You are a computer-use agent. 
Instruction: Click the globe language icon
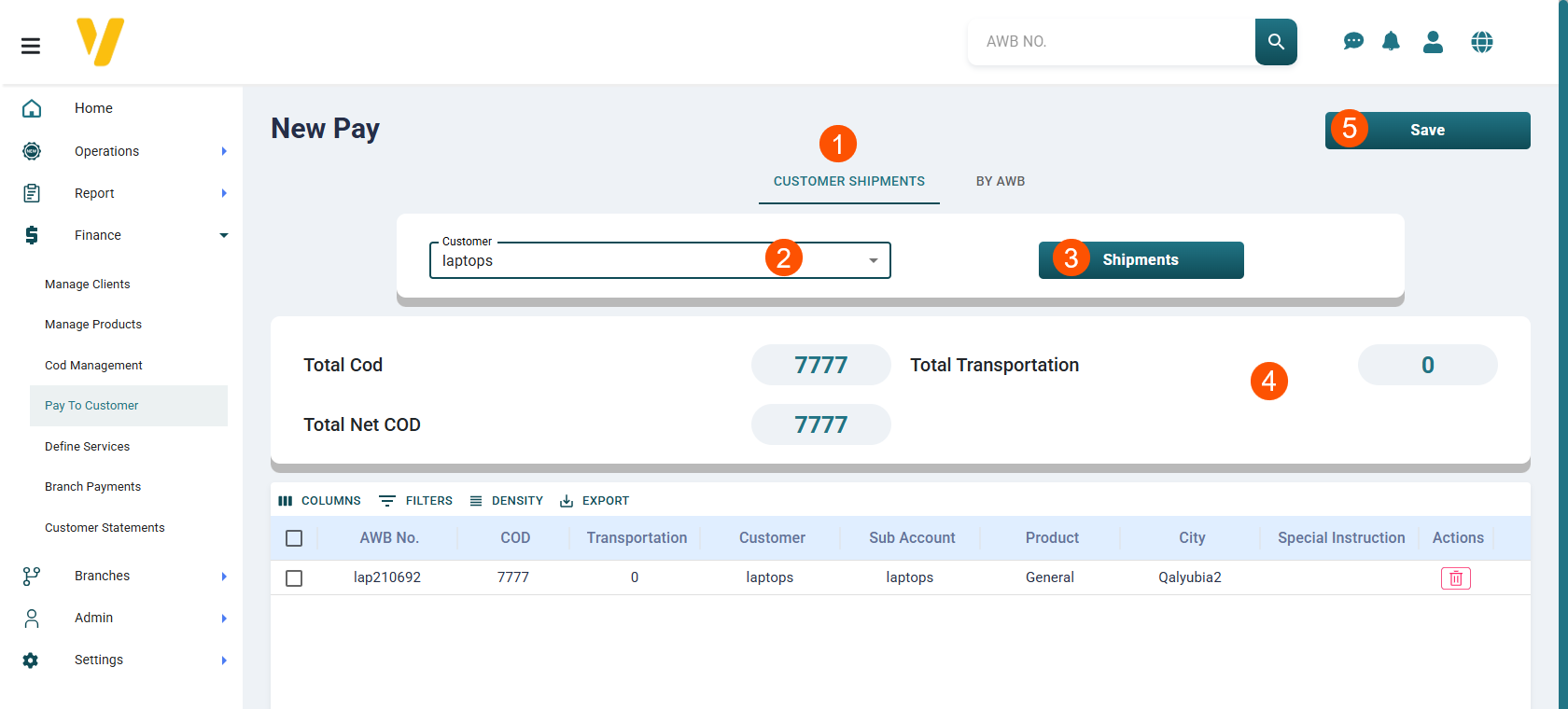(1481, 42)
